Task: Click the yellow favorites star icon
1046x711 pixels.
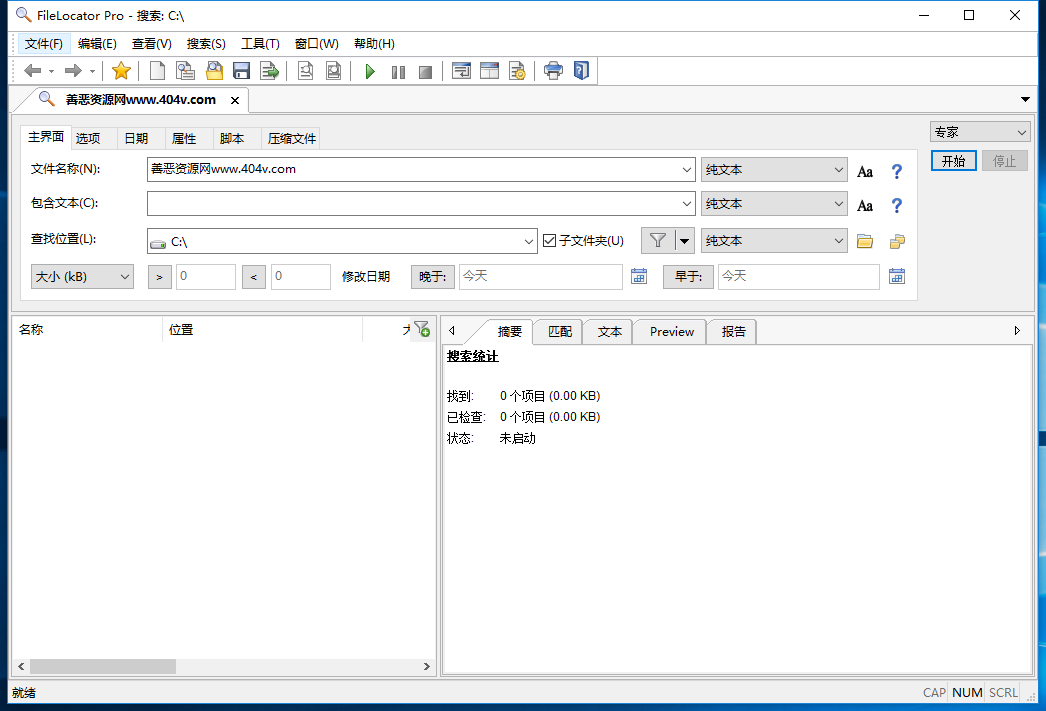Action: 121,70
